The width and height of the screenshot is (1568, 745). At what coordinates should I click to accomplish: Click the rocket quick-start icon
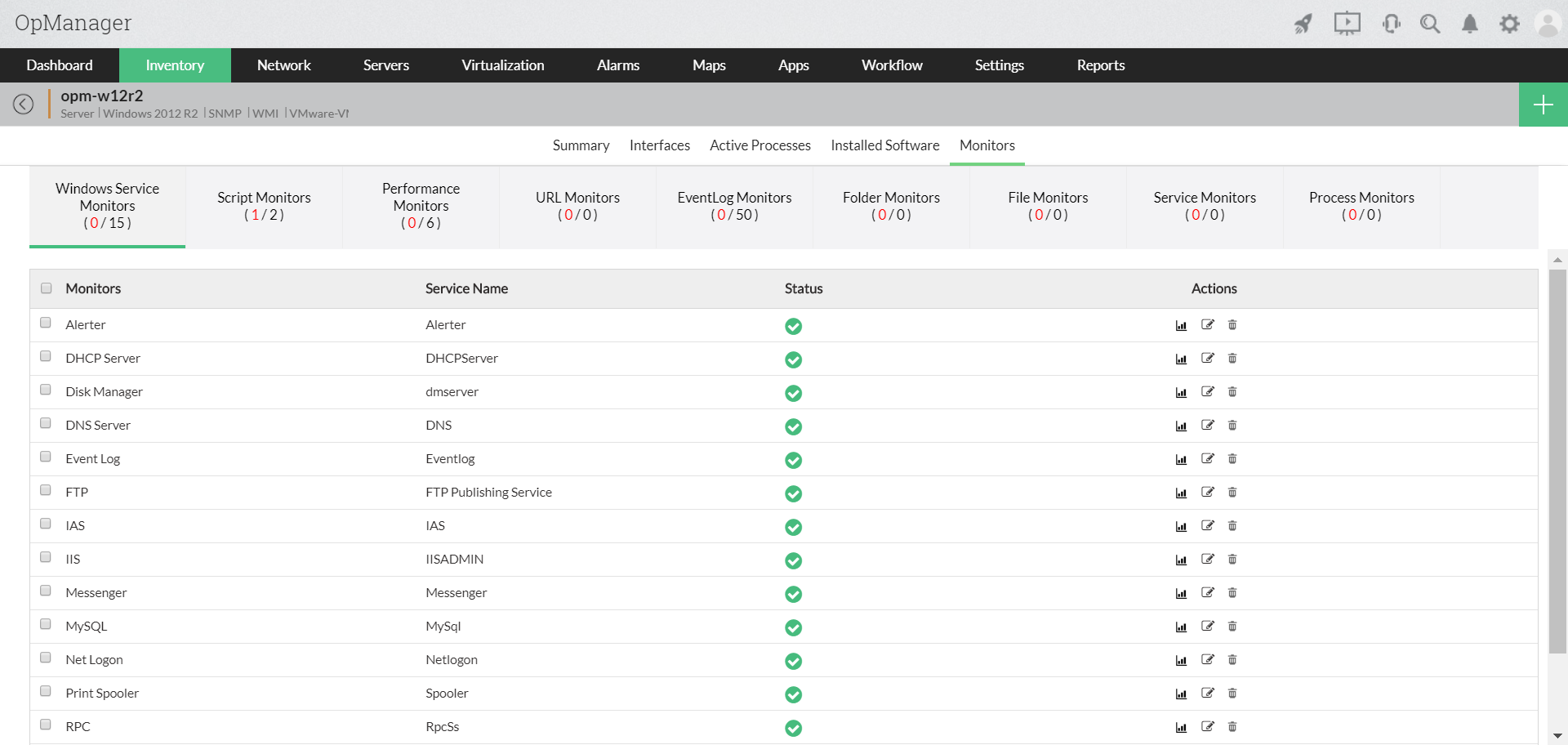1303,24
